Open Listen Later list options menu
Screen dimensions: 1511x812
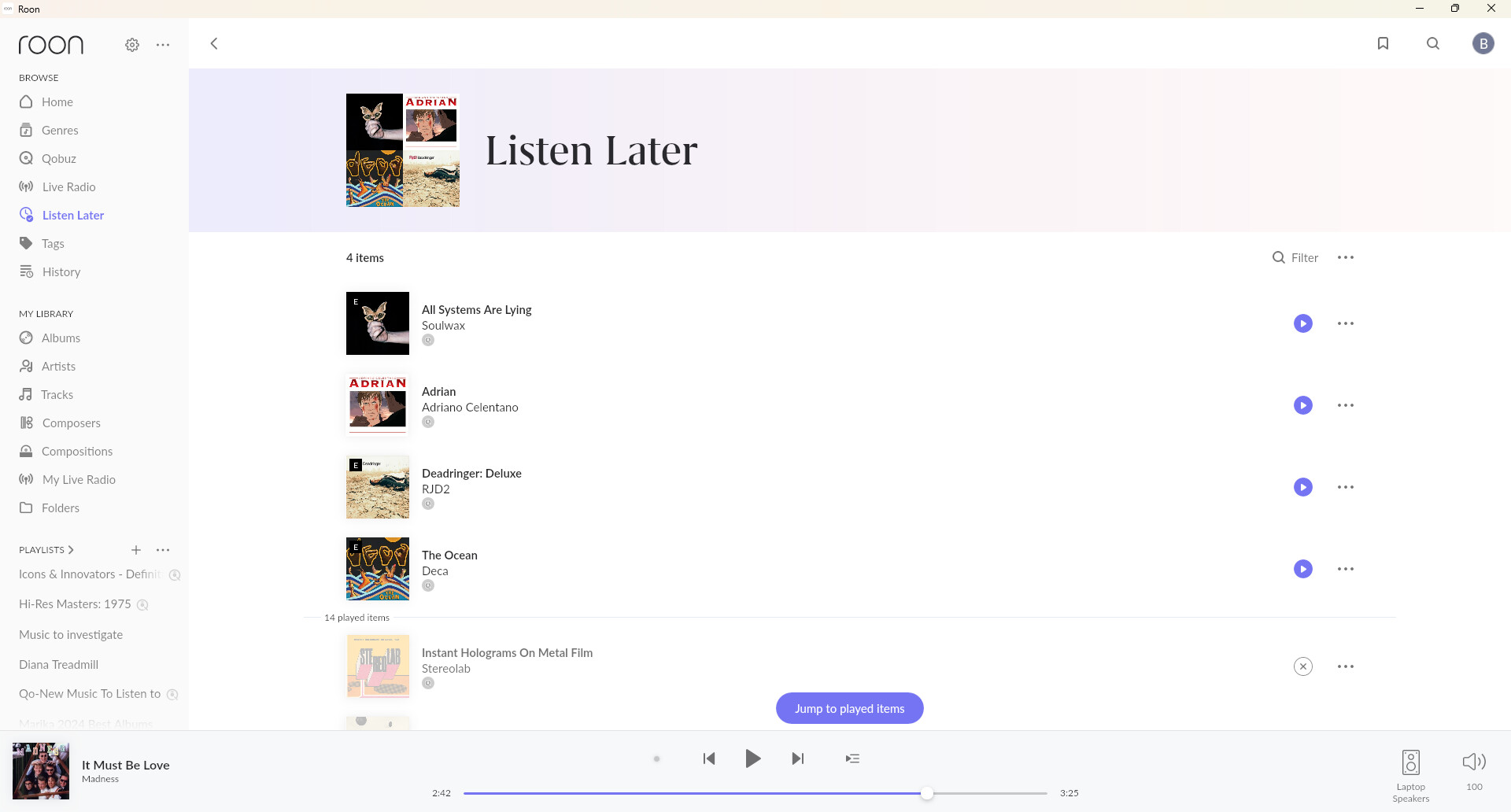click(x=1346, y=257)
